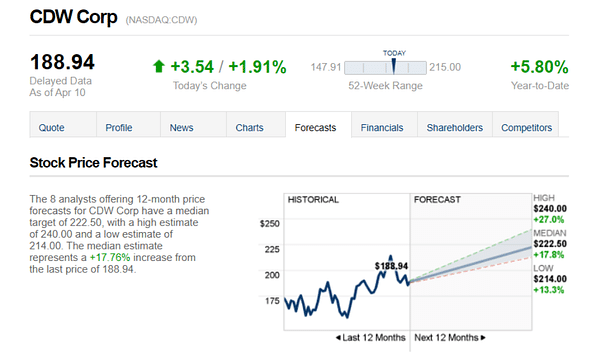Open the Financials tab
The height and width of the screenshot is (360, 600).
[384, 125]
